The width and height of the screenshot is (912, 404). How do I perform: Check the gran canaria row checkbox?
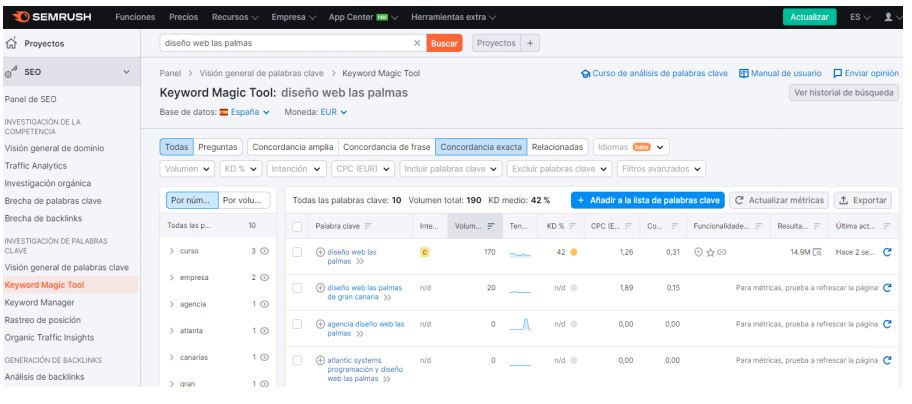tap(297, 288)
